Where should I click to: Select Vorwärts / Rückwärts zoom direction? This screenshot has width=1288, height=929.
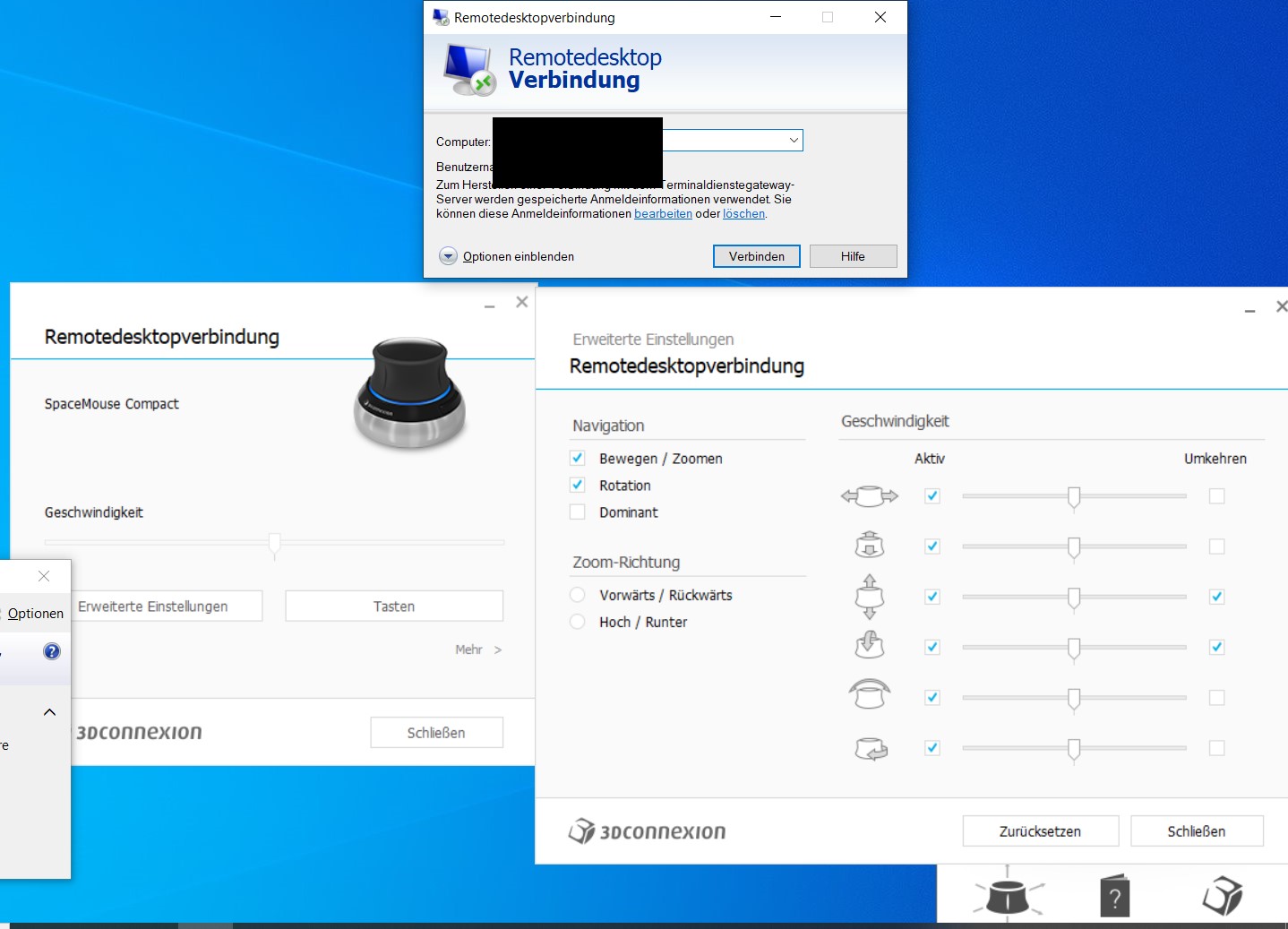pyautogui.click(x=578, y=595)
